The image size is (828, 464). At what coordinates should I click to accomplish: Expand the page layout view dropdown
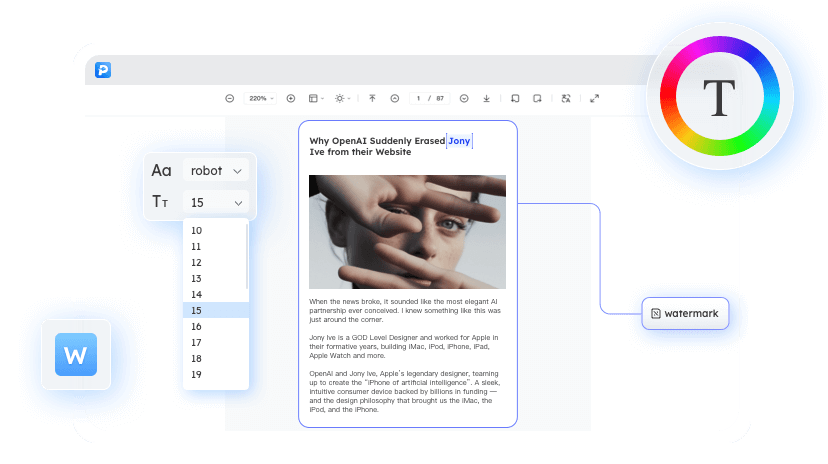pos(316,98)
